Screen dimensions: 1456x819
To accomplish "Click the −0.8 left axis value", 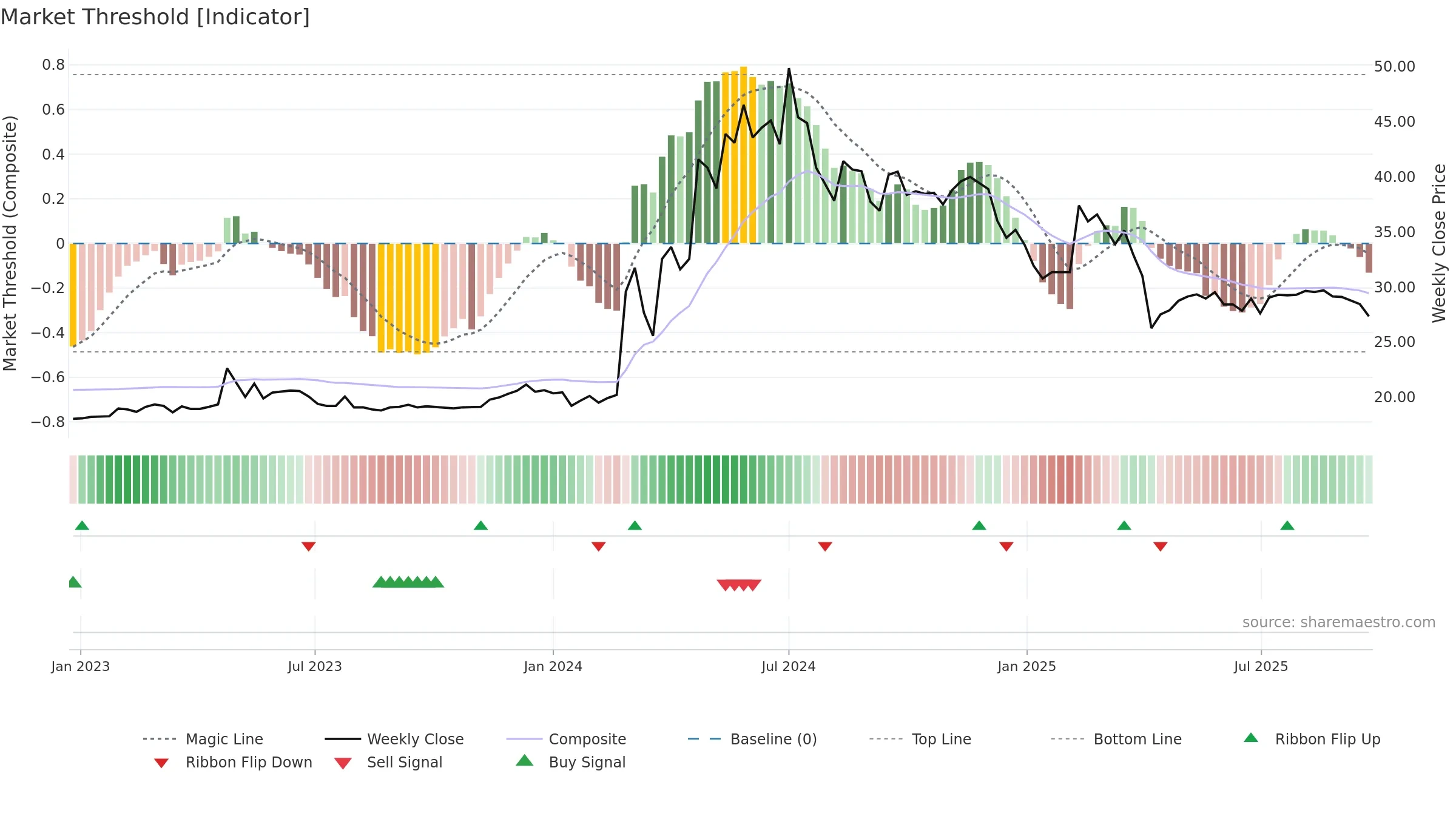I will tap(47, 422).
